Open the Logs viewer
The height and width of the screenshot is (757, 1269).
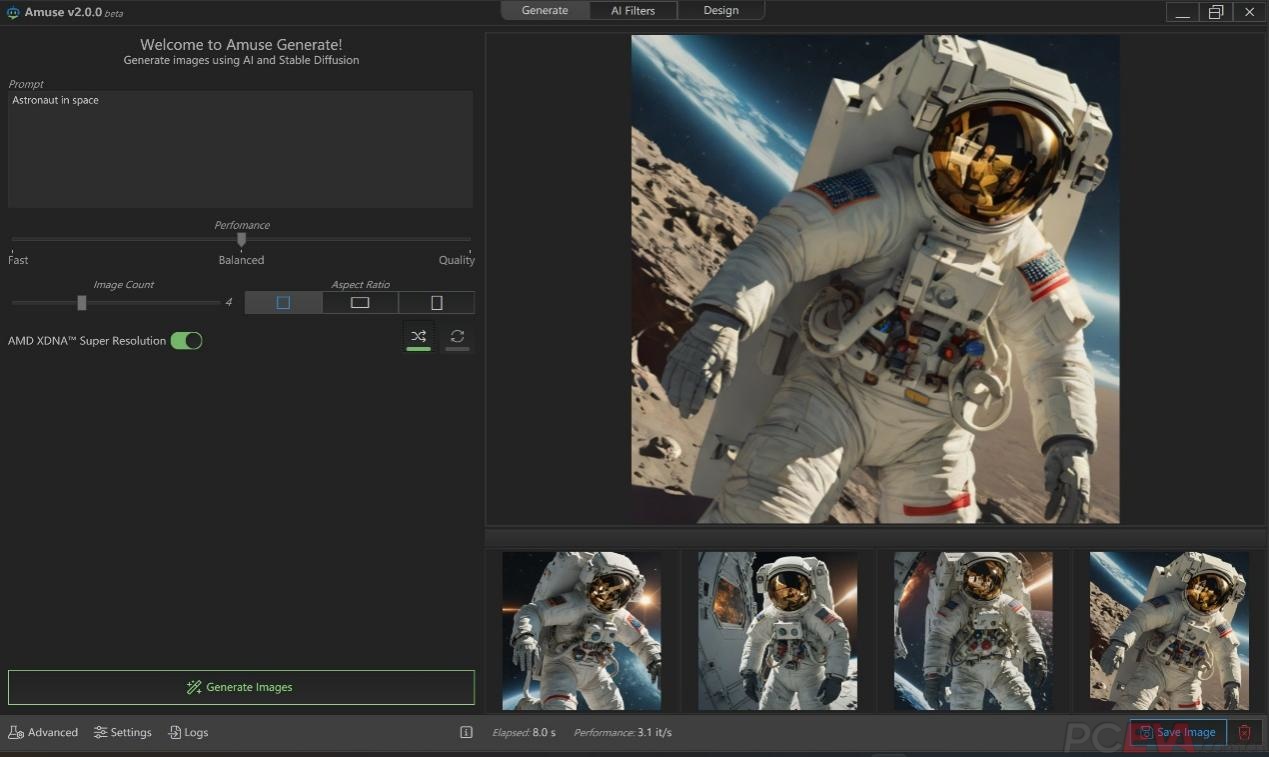(x=188, y=732)
